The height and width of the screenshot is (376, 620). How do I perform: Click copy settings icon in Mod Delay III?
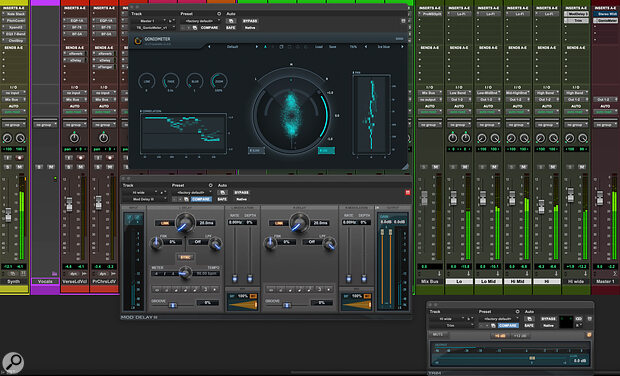click(186, 199)
